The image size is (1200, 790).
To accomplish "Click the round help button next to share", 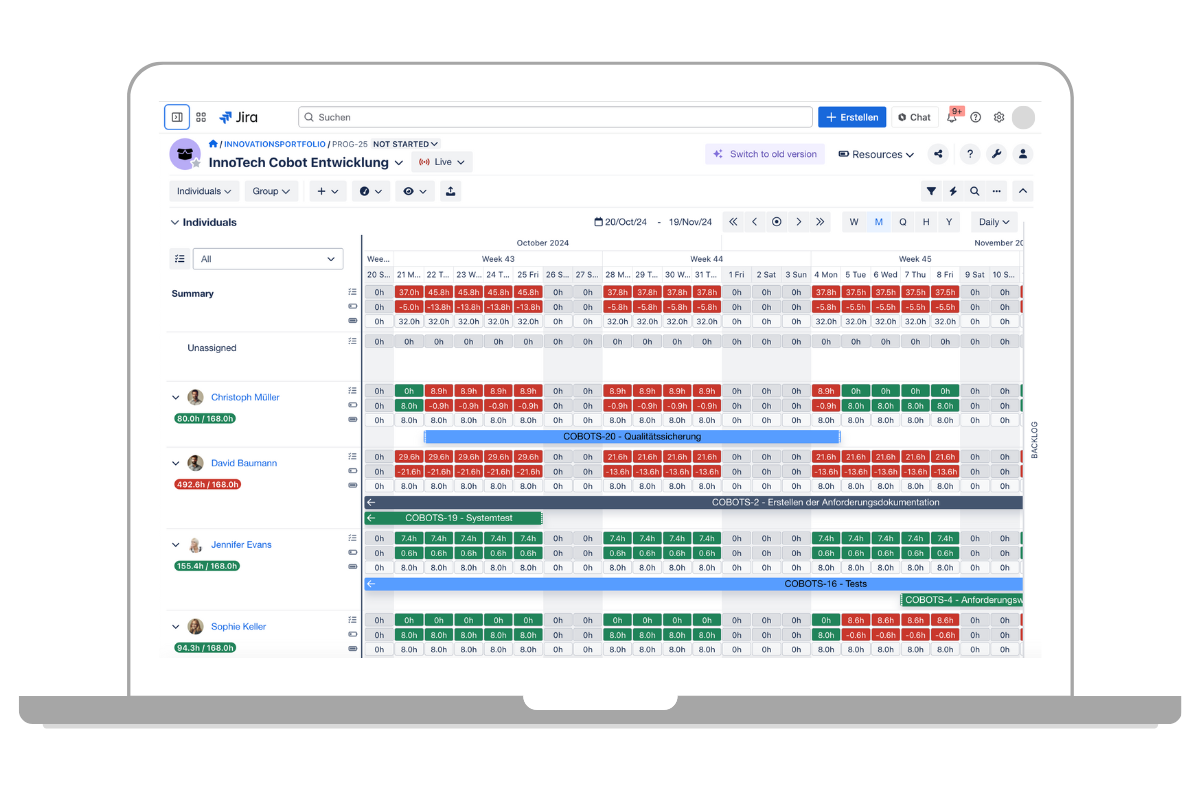I will pyautogui.click(x=969, y=154).
